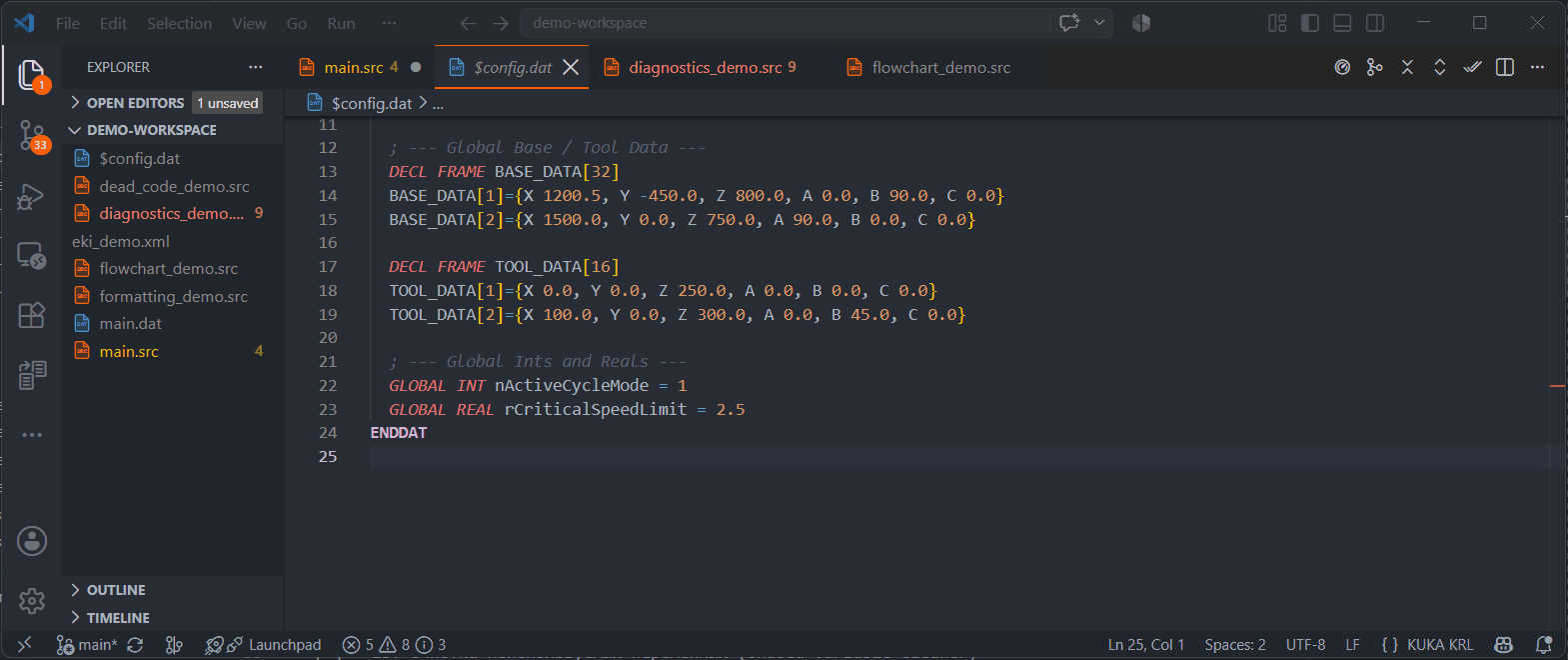
Task: Change file encoding UTF-8
Action: [1305, 645]
